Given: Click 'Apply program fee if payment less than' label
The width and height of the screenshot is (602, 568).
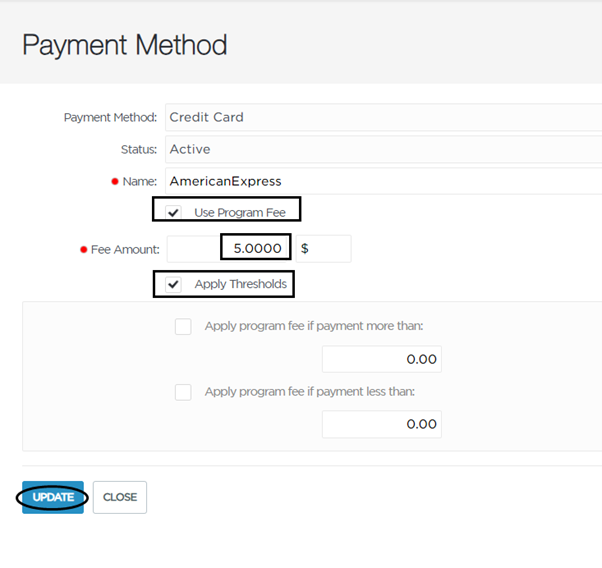Looking at the screenshot, I should (x=310, y=392).
